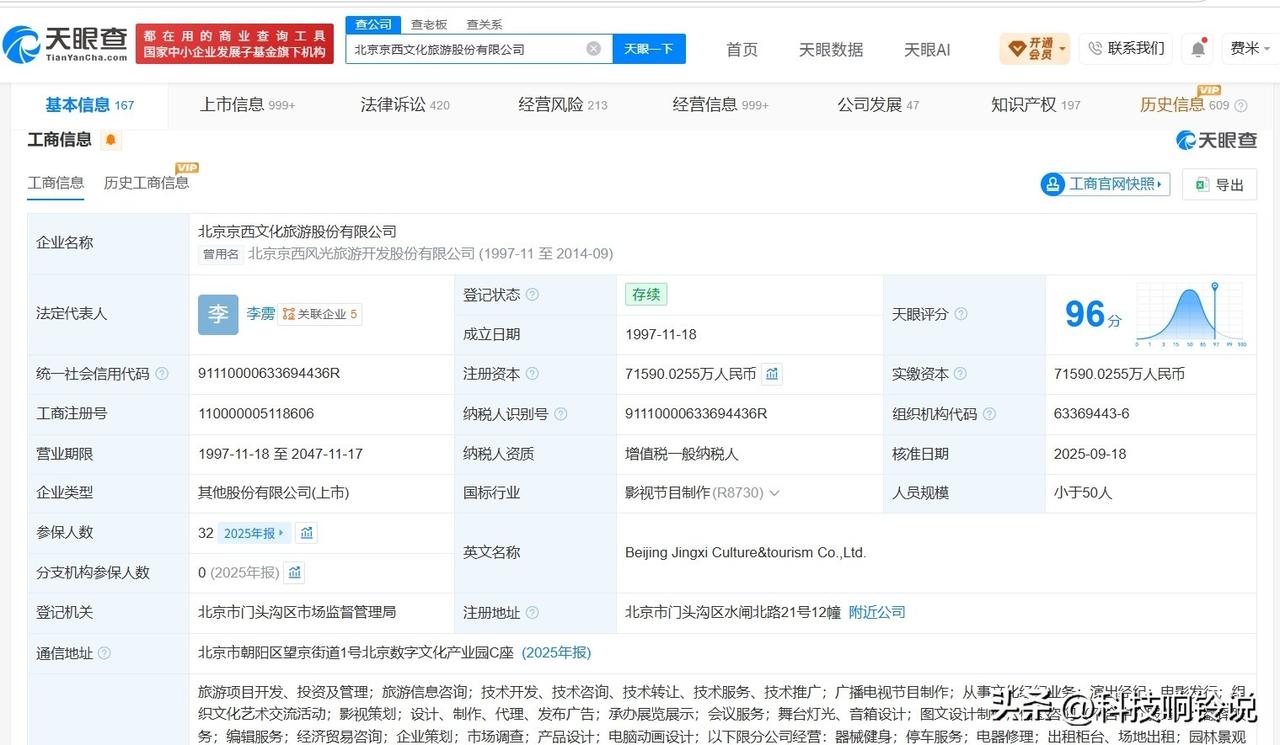Image resolution: width=1280 pixels, height=745 pixels.
Task: Switch to 查关系 search tab
Action: coord(484,24)
